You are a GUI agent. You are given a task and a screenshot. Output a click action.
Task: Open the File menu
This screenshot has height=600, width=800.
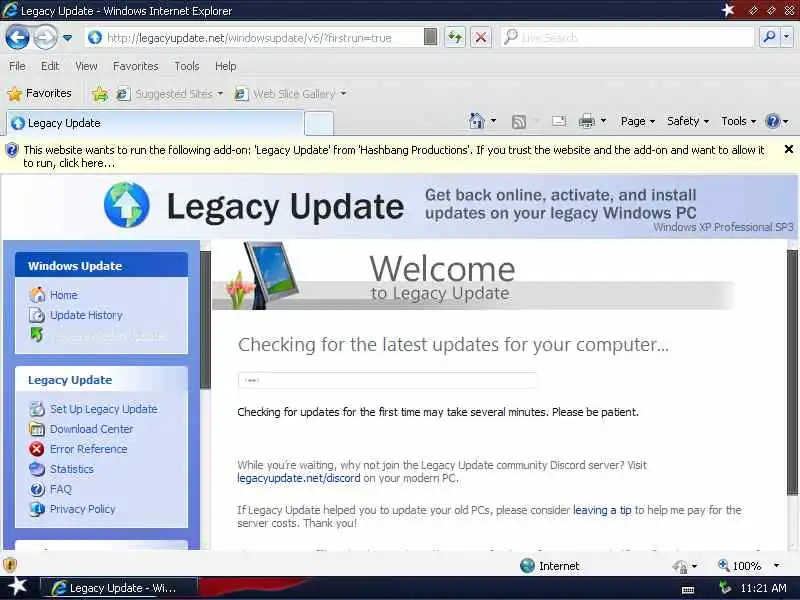click(17, 66)
